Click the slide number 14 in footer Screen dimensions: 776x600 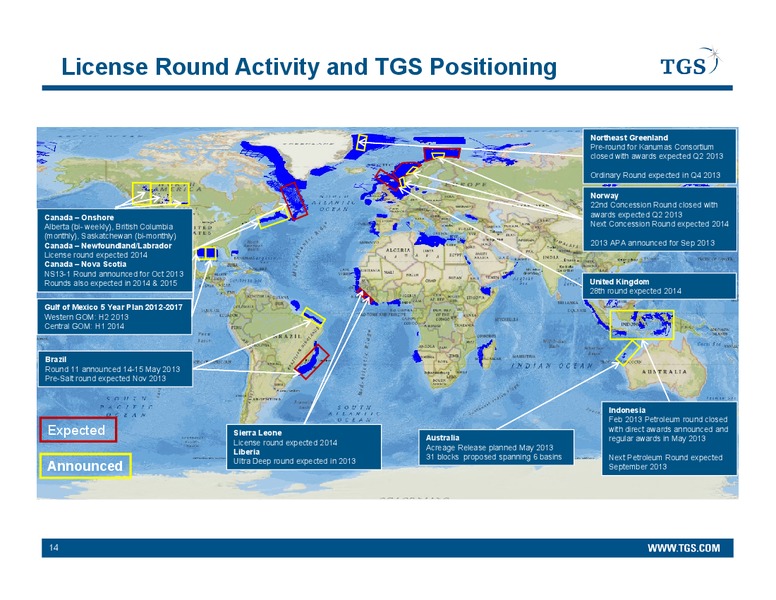click(x=53, y=548)
